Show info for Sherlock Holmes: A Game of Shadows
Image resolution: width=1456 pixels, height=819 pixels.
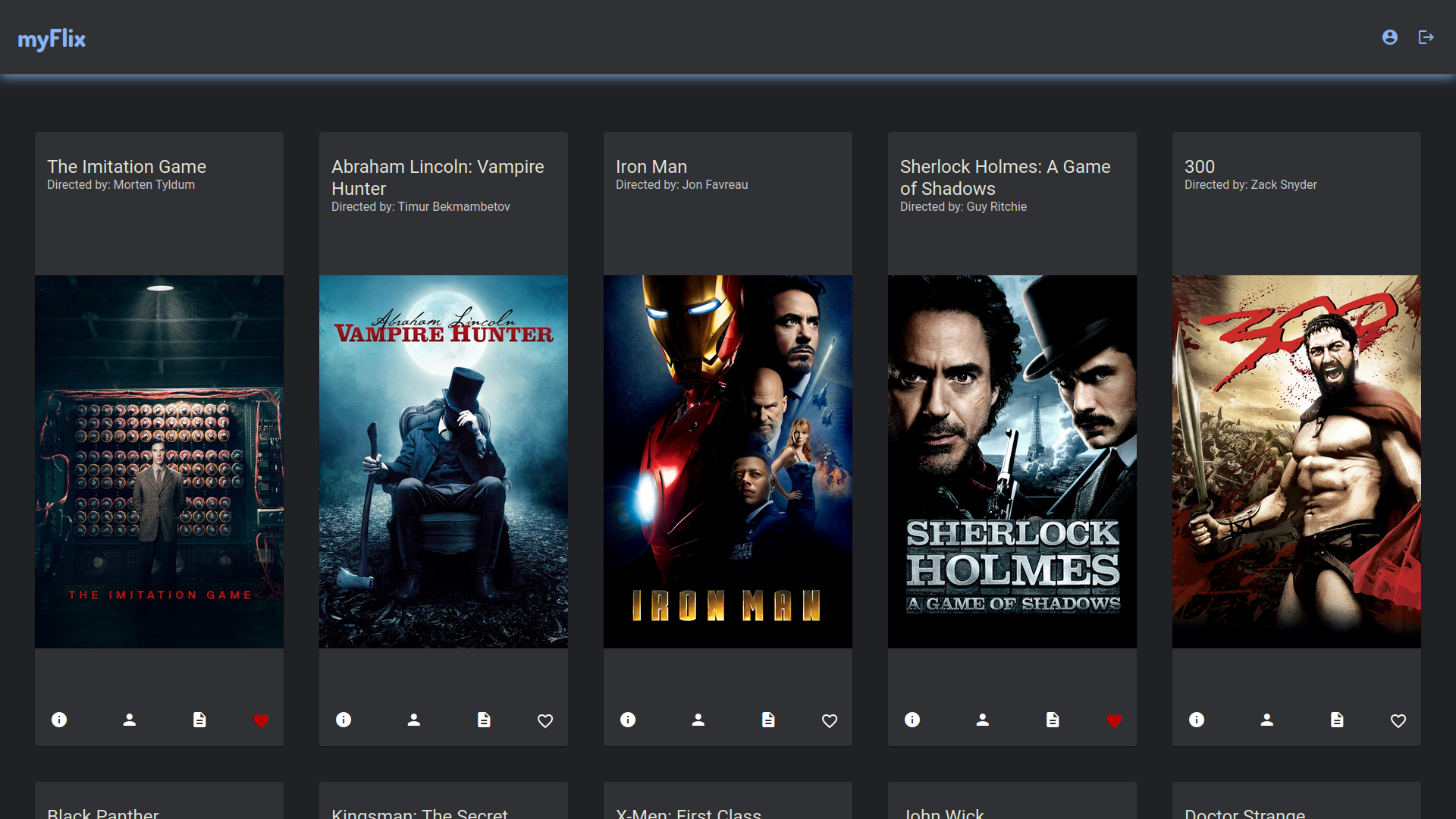912,720
